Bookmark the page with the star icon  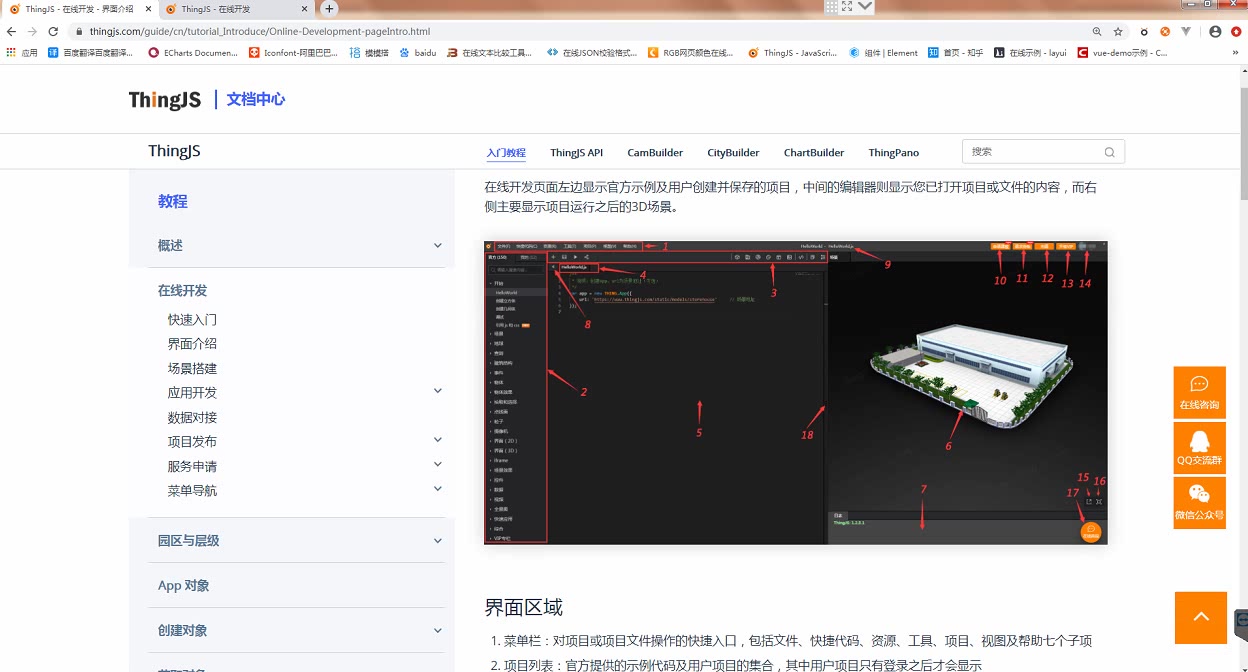coord(1117,31)
